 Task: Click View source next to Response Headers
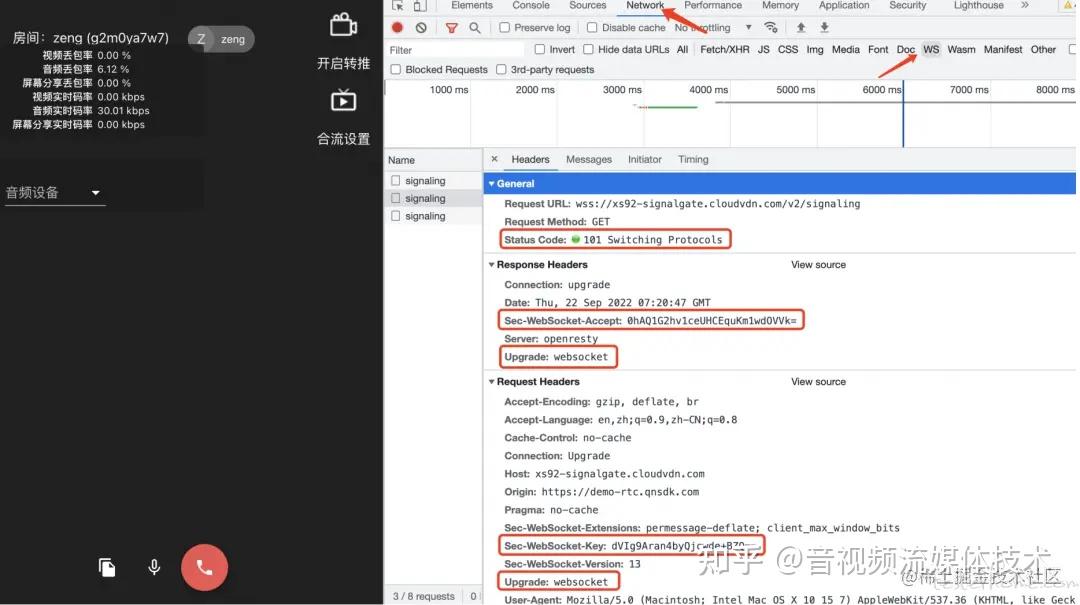818,265
